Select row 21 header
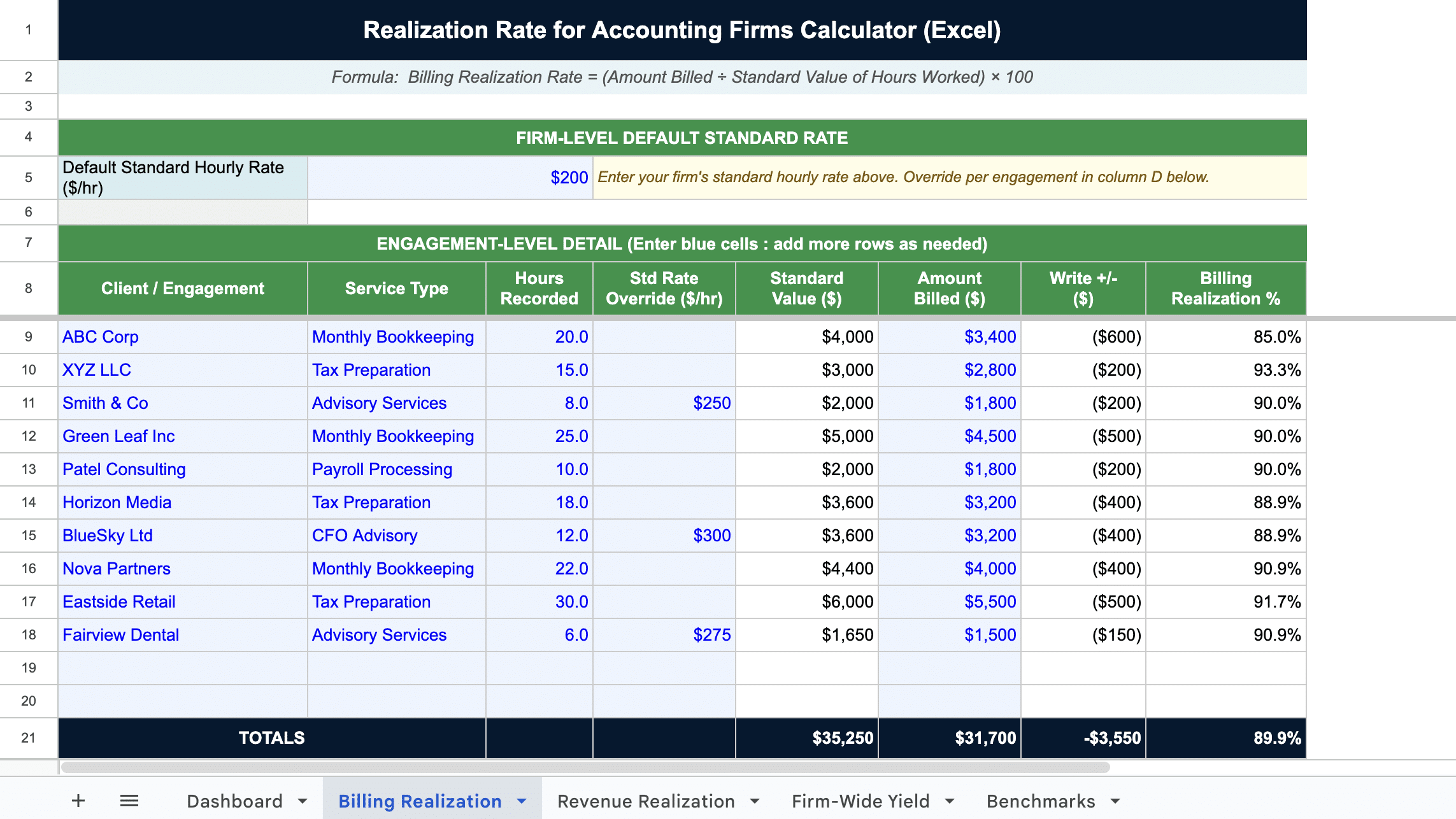Viewport: 1456px width, 819px height. point(29,738)
